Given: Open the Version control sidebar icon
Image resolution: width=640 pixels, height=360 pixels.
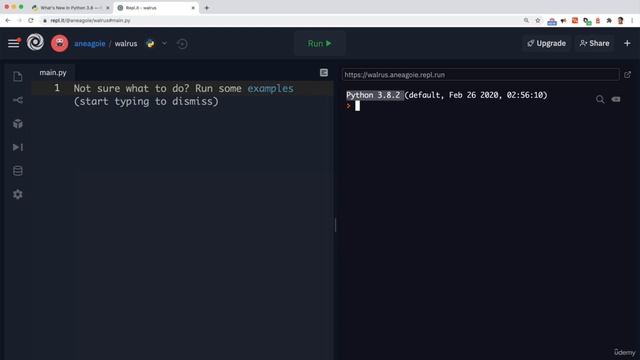Looking at the screenshot, I should click(18, 100).
